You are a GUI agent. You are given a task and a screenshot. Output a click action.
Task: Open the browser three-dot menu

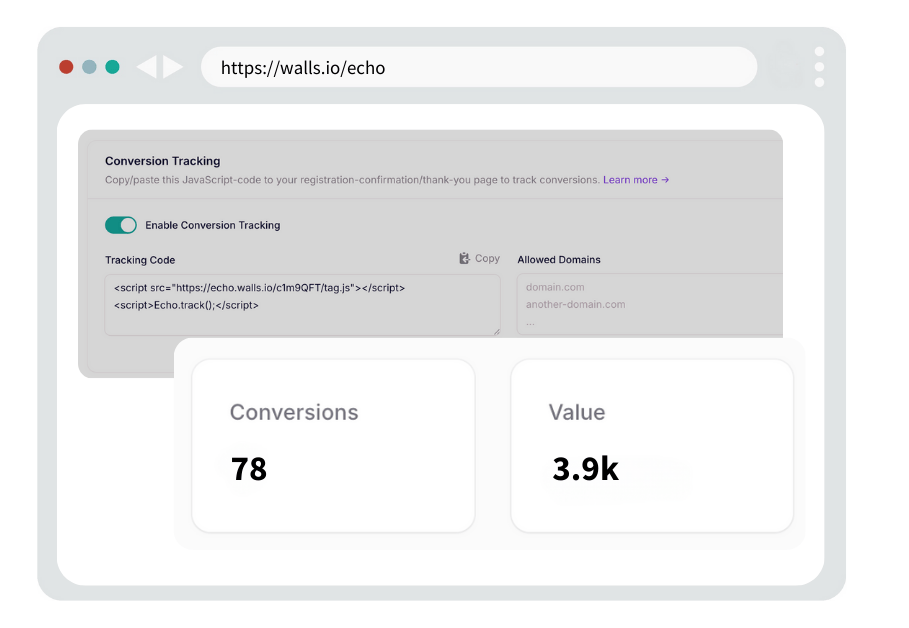point(819,66)
